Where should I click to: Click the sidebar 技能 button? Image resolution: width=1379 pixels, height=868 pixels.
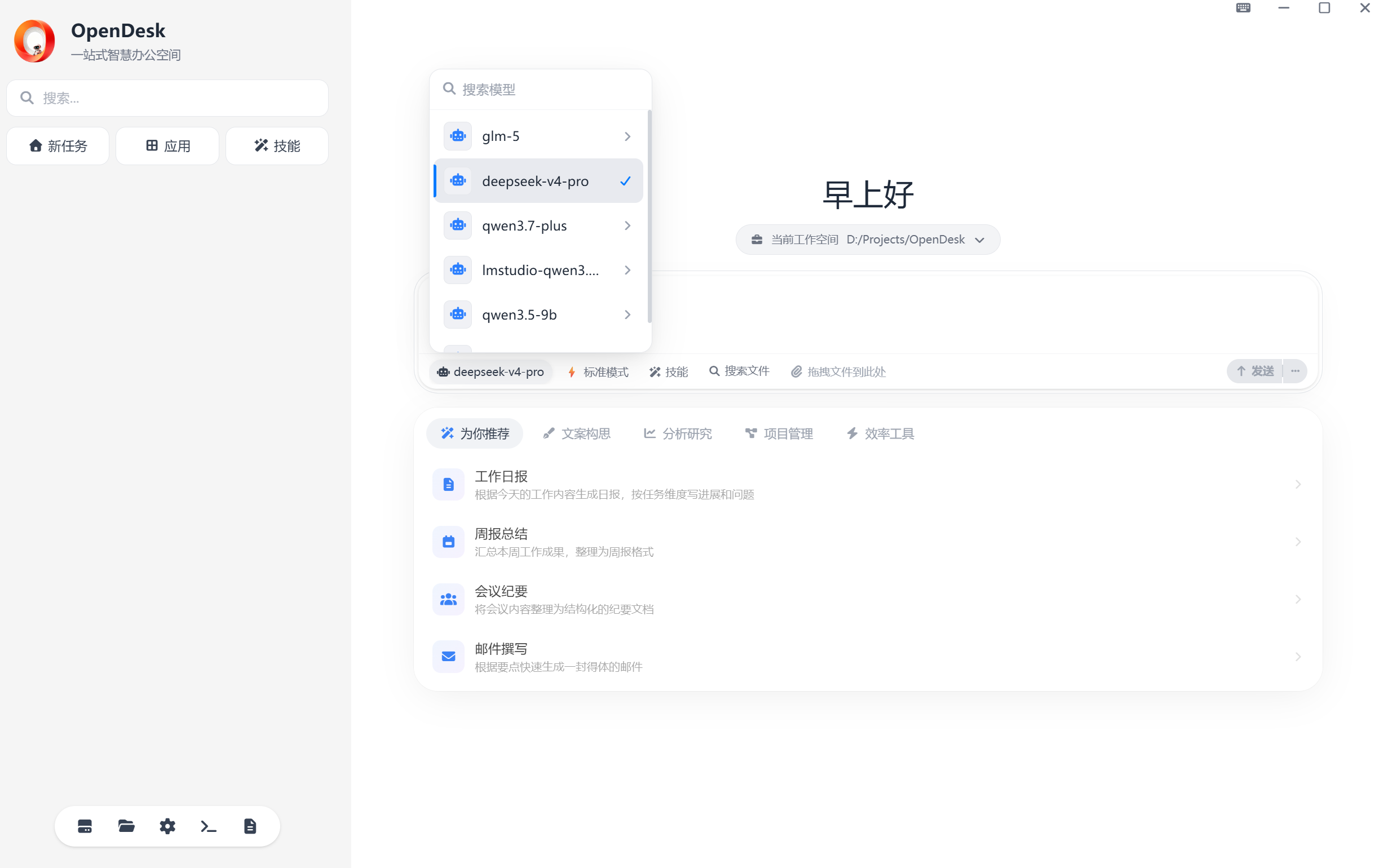(277, 146)
